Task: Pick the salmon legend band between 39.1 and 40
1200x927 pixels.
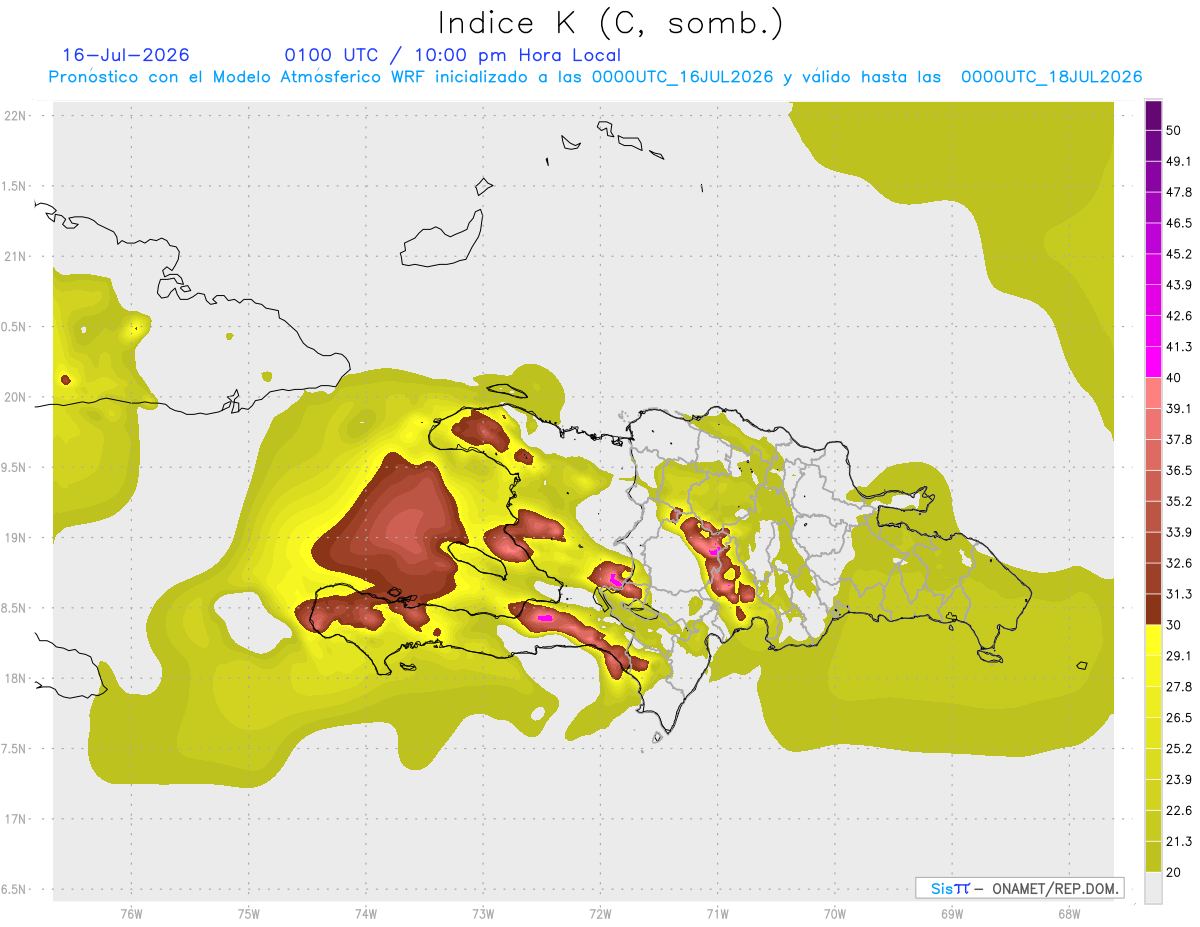Action: click(x=1153, y=393)
